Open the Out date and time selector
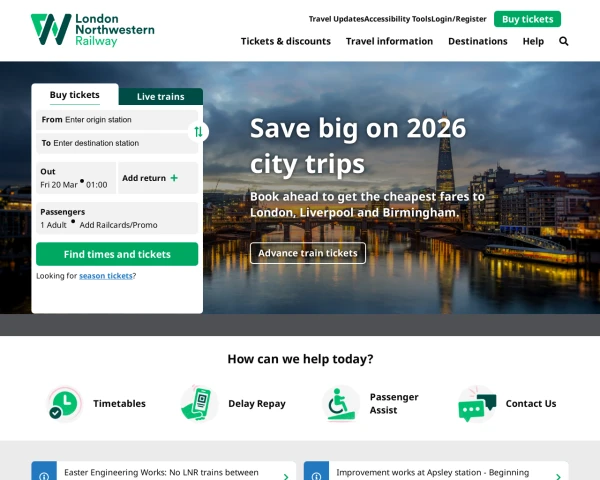 [x=76, y=178]
